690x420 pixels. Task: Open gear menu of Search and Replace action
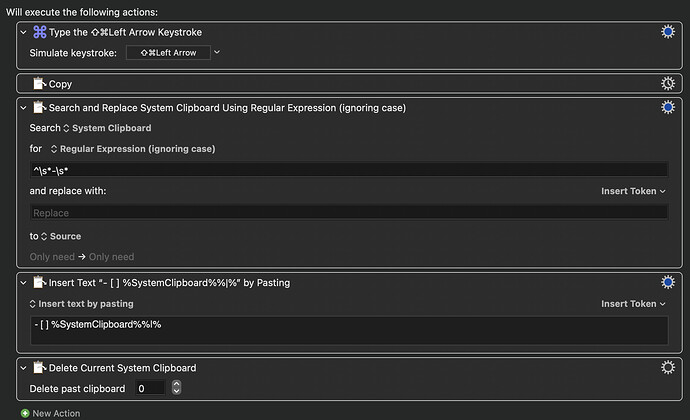pyautogui.click(x=668, y=107)
